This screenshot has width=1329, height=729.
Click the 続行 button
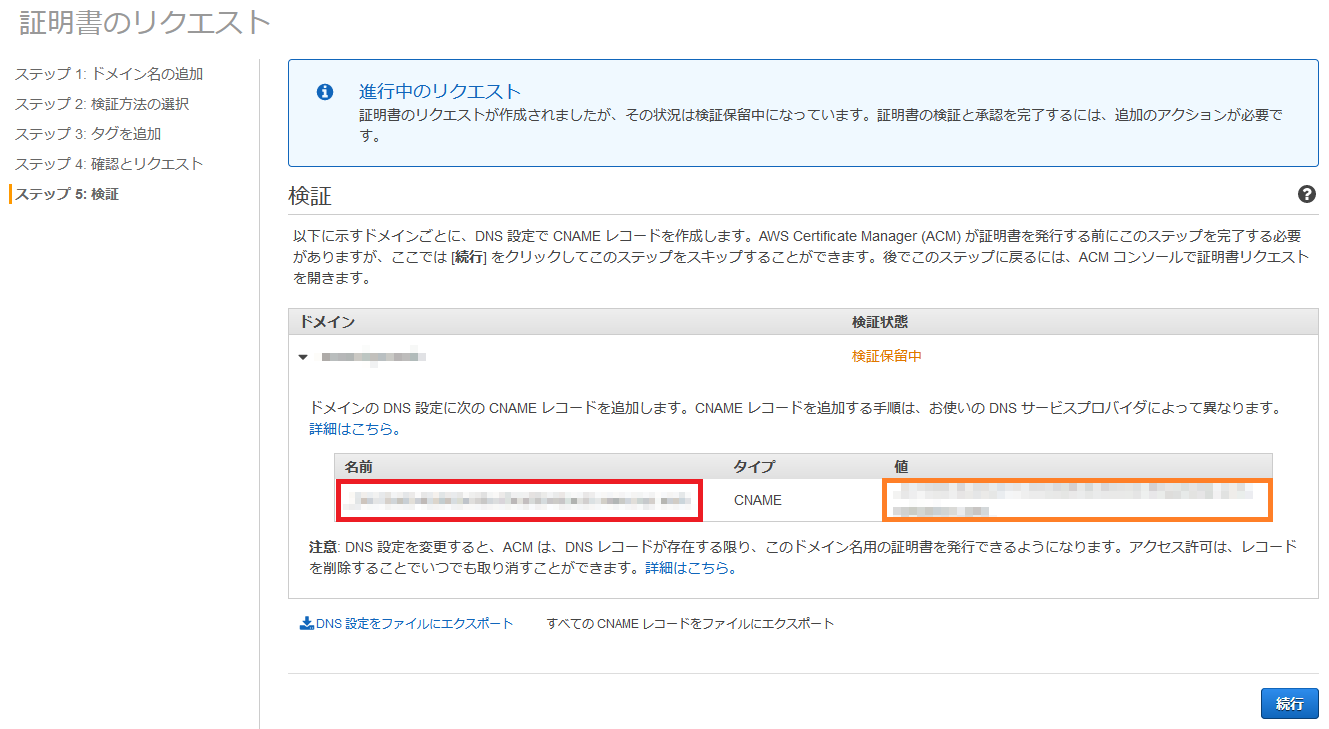(1290, 703)
